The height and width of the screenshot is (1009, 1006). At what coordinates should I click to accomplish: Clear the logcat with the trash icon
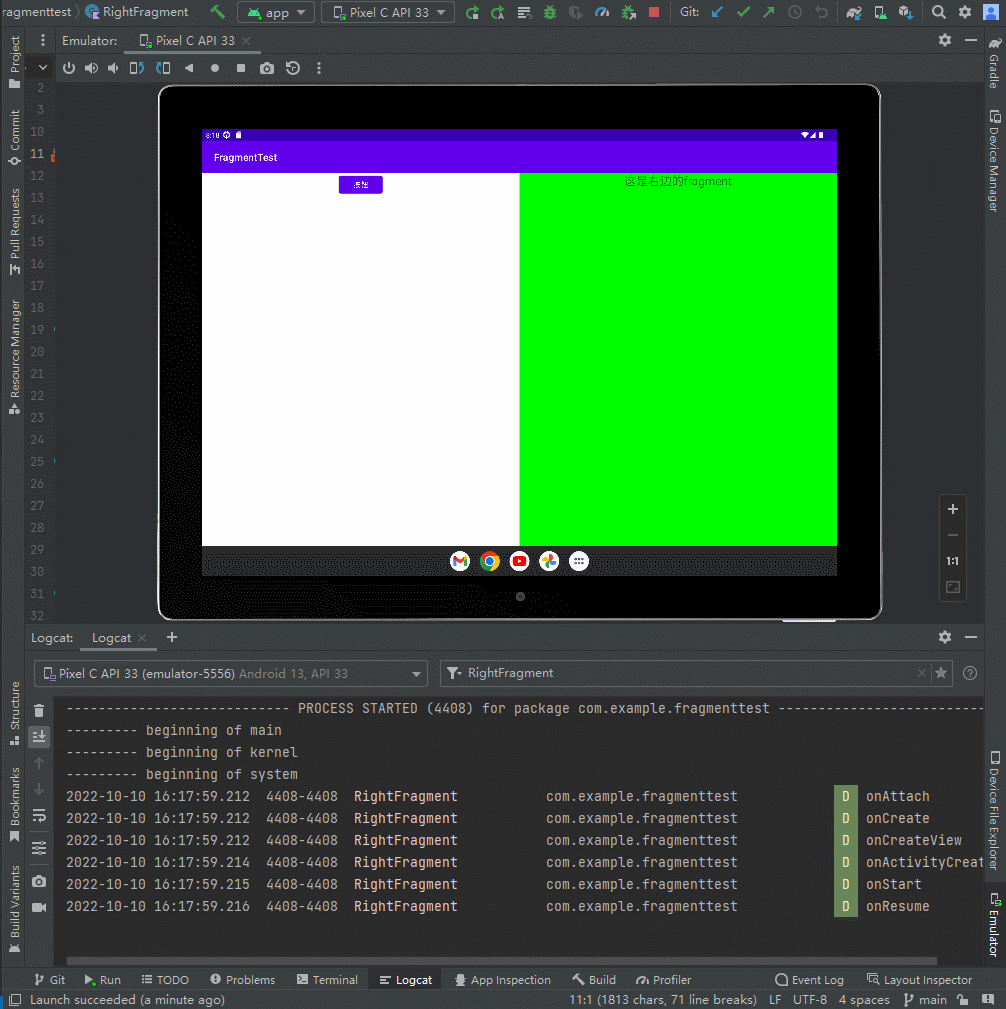[x=39, y=711]
